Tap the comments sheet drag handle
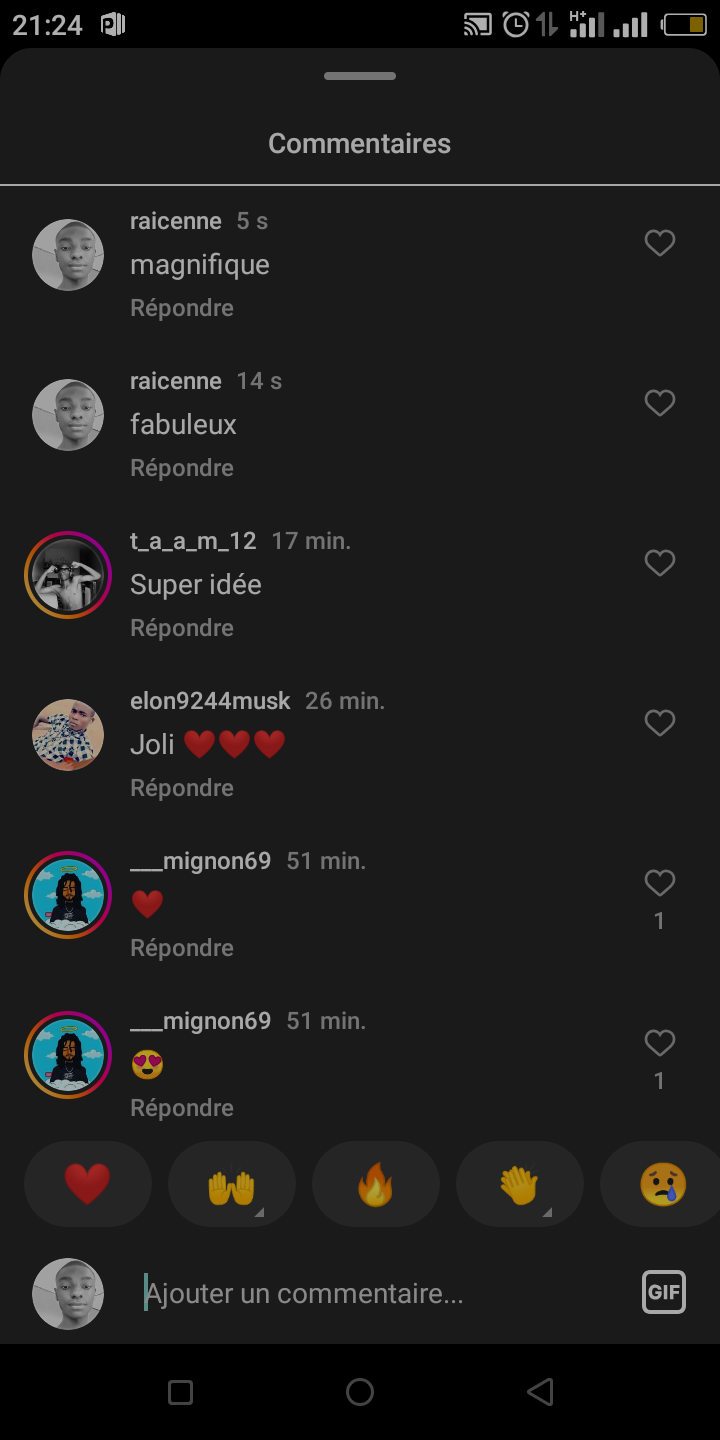This screenshot has width=720, height=1440. pyautogui.click(x=360, y=76)
